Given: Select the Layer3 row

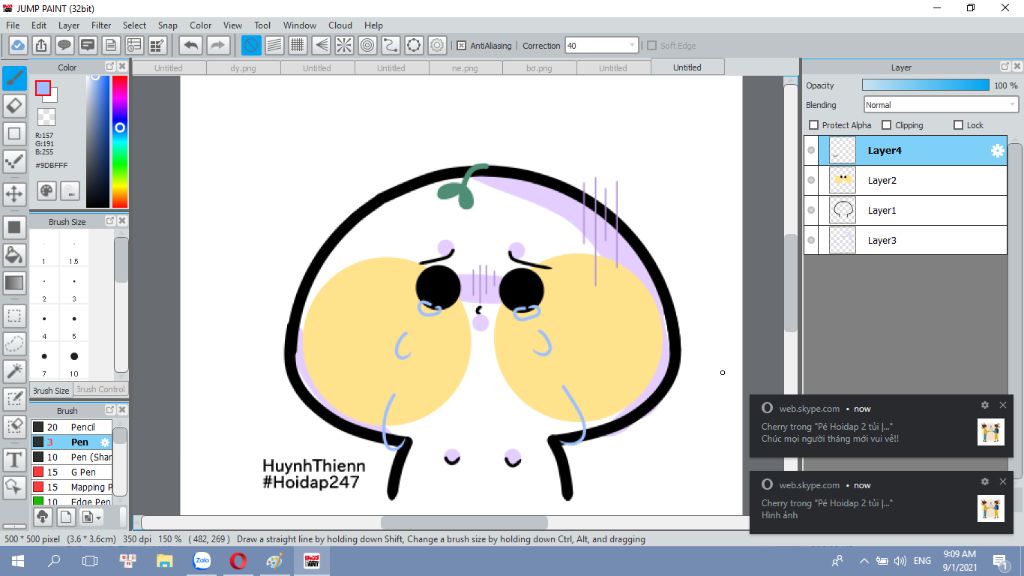Looking at the screenshot, I should point(906,240).
